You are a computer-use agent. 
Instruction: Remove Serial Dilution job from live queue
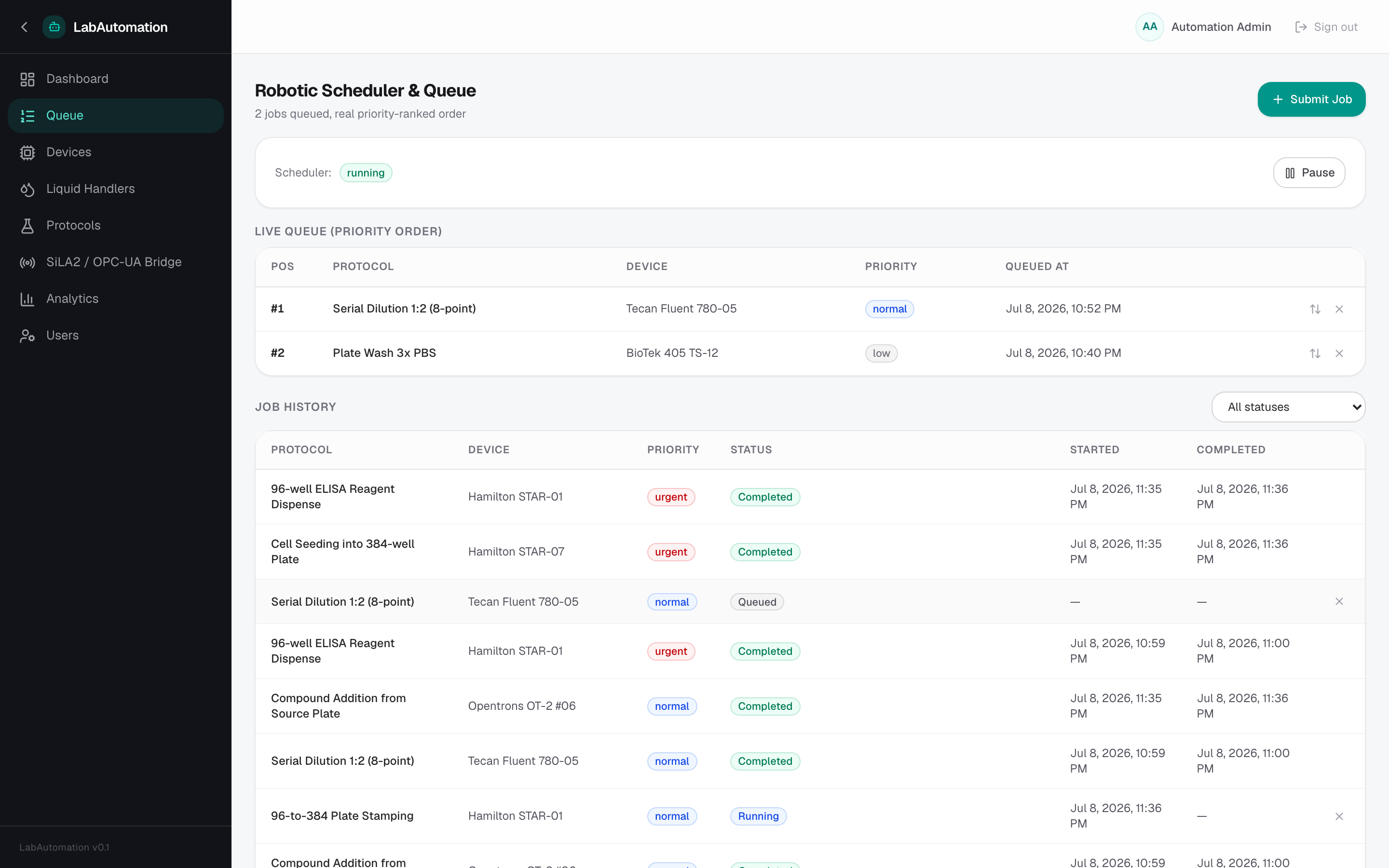coord(1339,310)
